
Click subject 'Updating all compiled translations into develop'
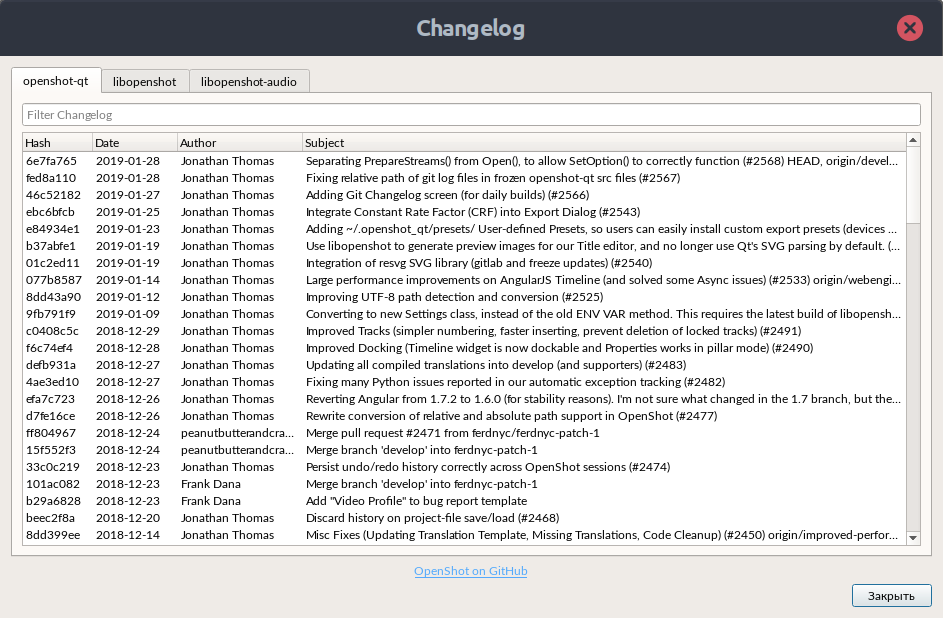tap(496, 365)
